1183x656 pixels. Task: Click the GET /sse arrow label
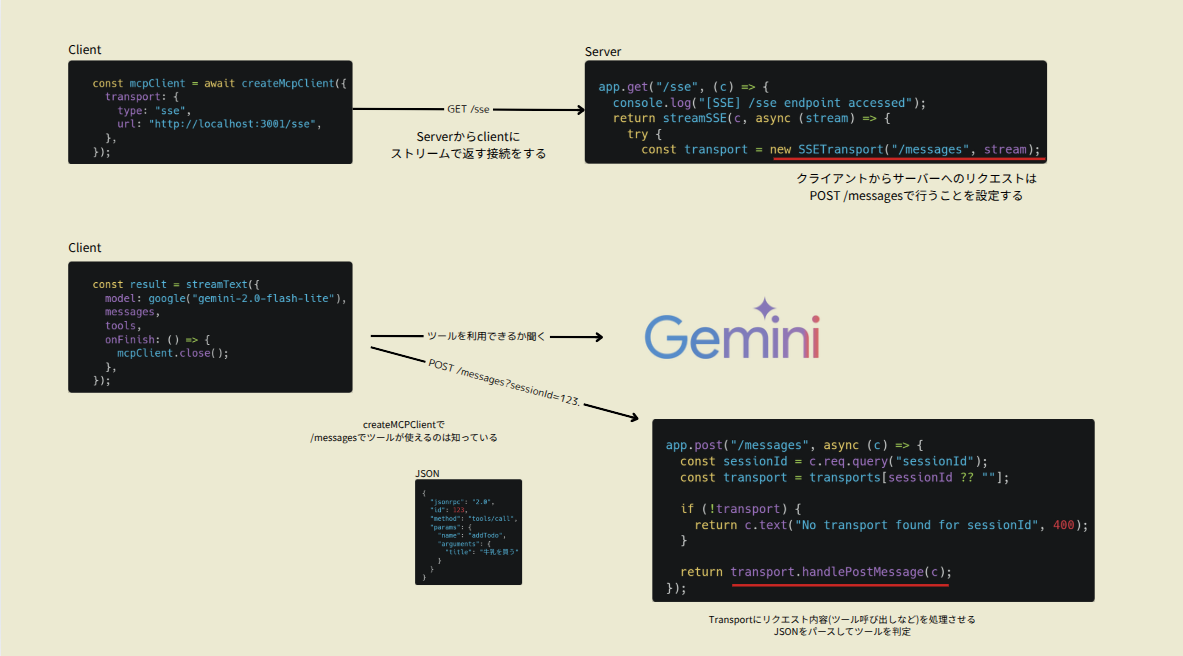(x=468, y=108)
